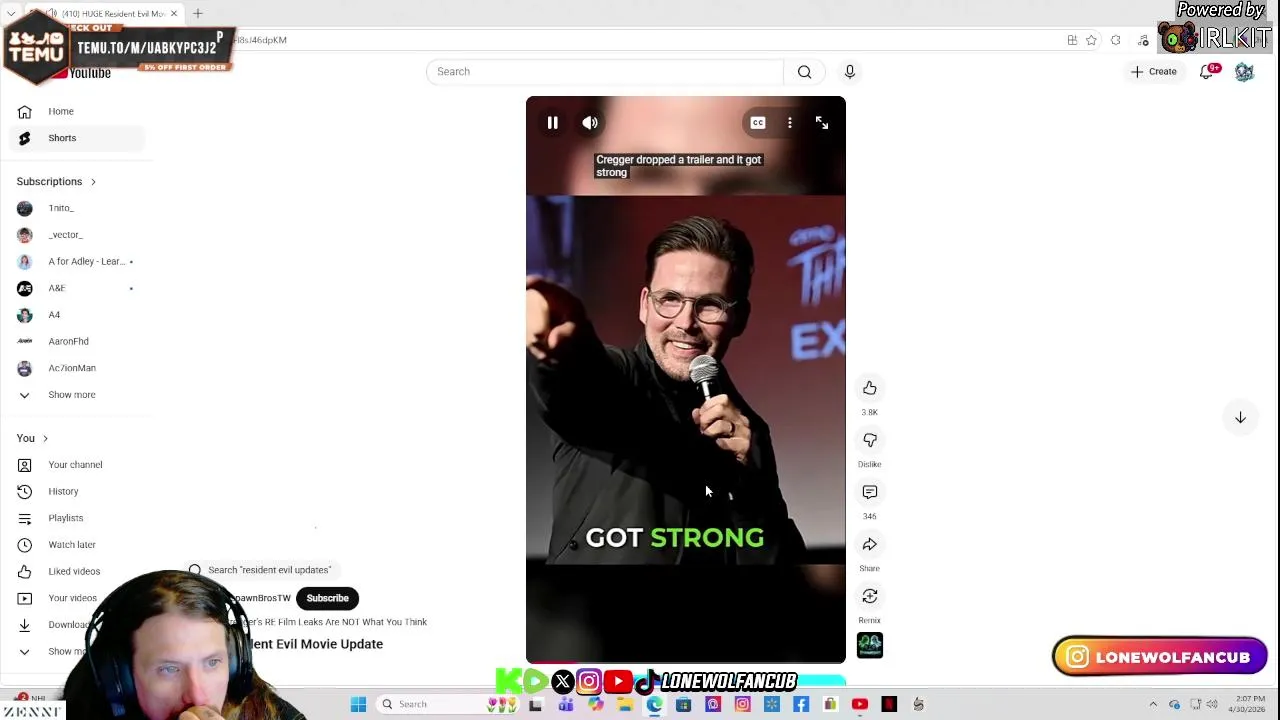
Task: Mute the Short's audio with speaker icon
Action: tap(590, 123)
